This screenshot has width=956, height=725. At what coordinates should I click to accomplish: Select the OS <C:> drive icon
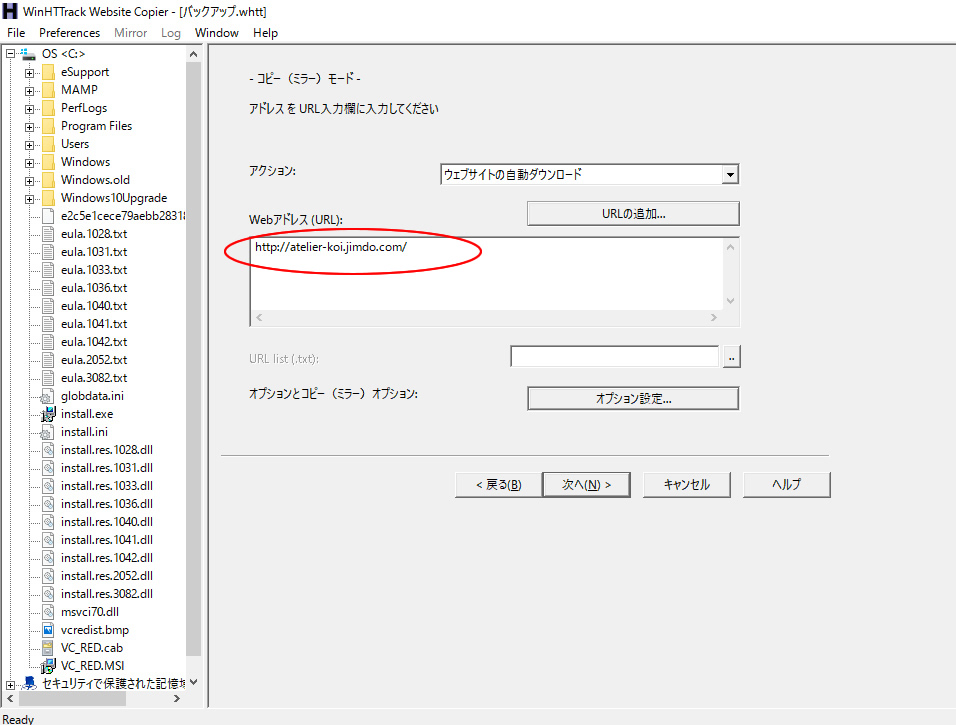(28, 53)
